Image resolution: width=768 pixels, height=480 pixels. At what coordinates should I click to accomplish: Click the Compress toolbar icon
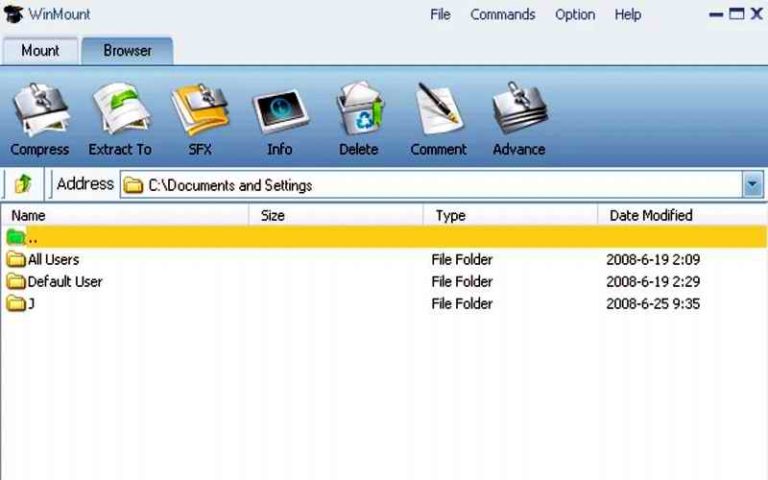(x=39, y=112)
